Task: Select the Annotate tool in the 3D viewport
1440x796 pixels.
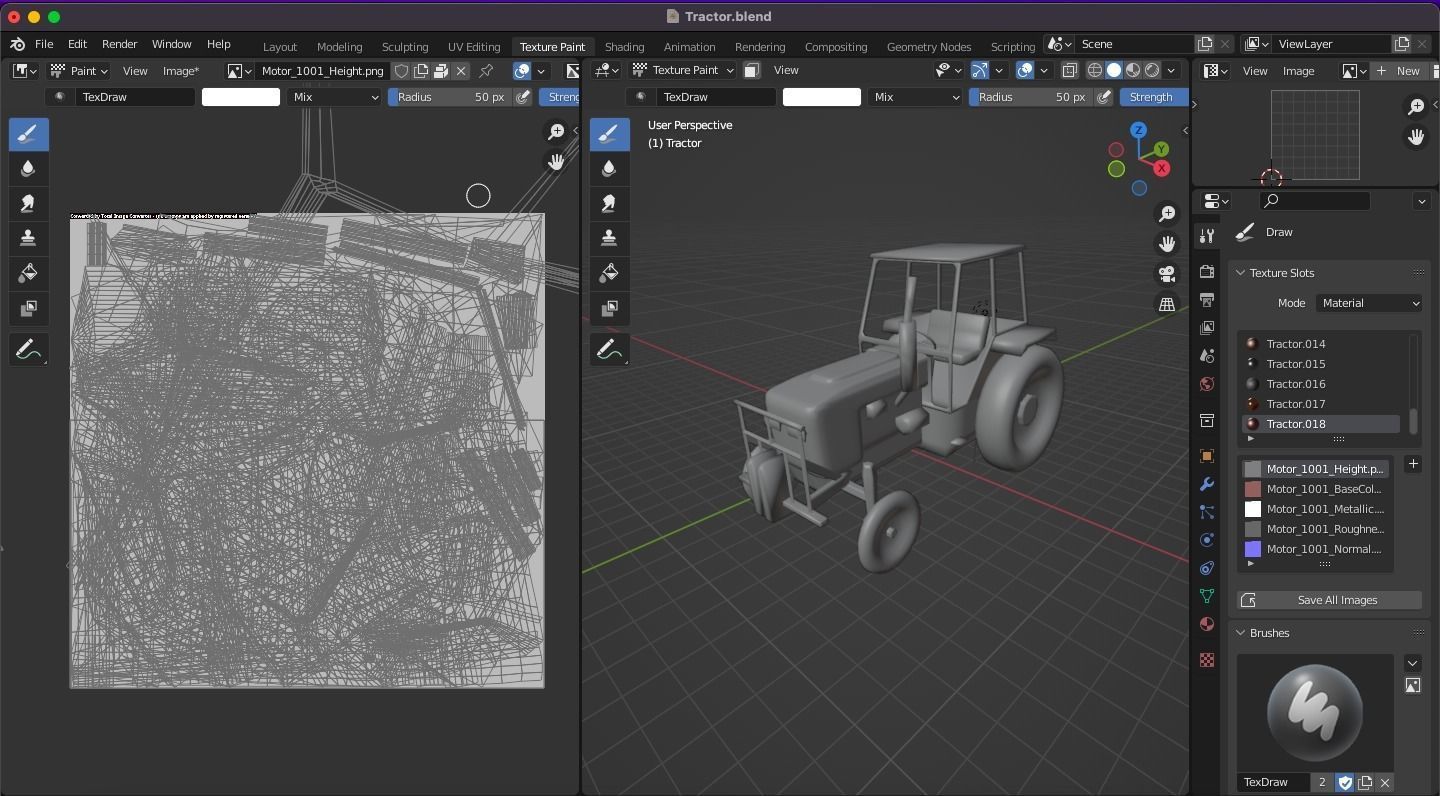Action: [x=609, y=350]
